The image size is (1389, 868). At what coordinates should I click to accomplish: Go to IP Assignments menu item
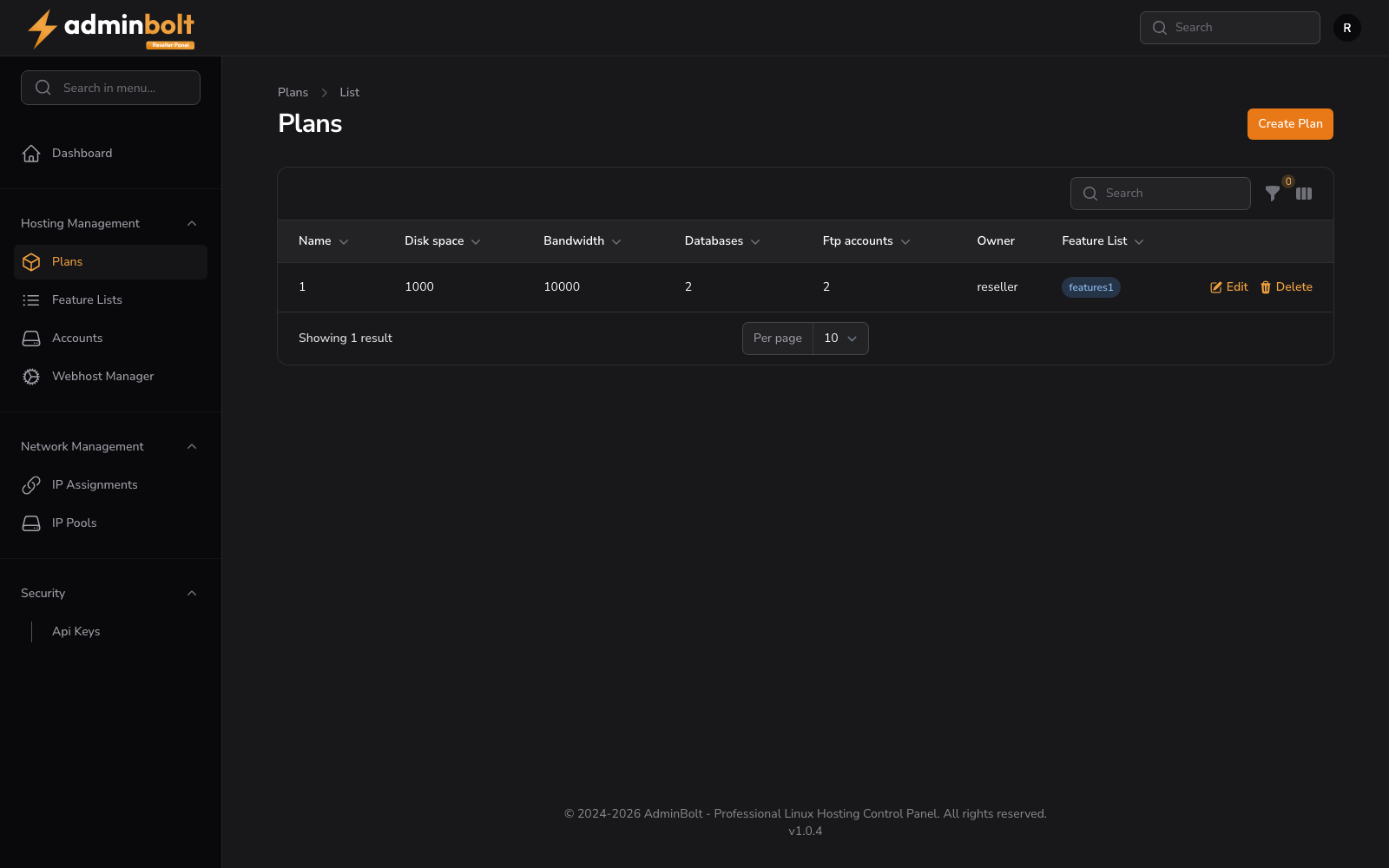[x=110, y=485]
